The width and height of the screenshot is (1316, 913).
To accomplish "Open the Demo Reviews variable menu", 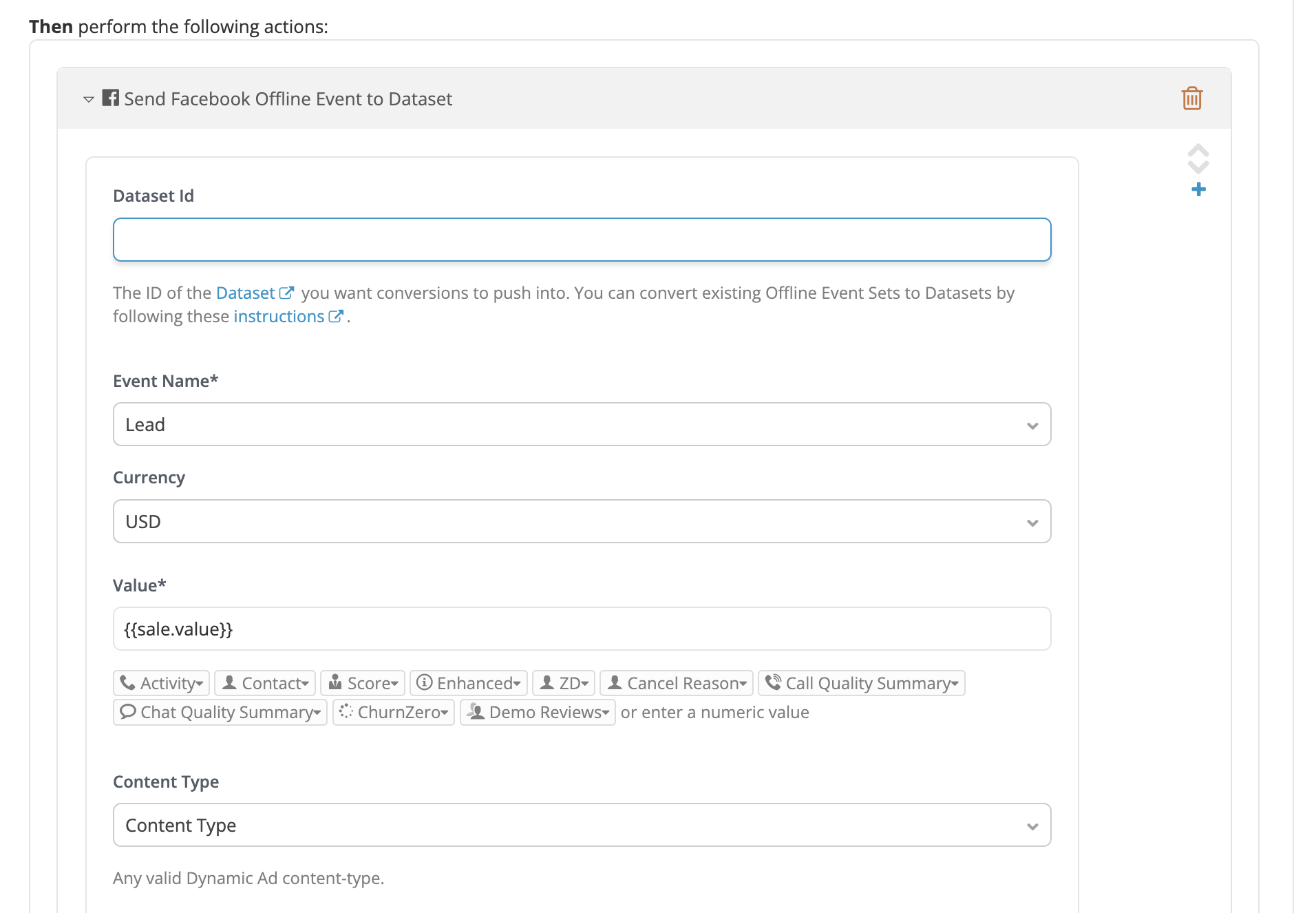I will tap(538, 712).
